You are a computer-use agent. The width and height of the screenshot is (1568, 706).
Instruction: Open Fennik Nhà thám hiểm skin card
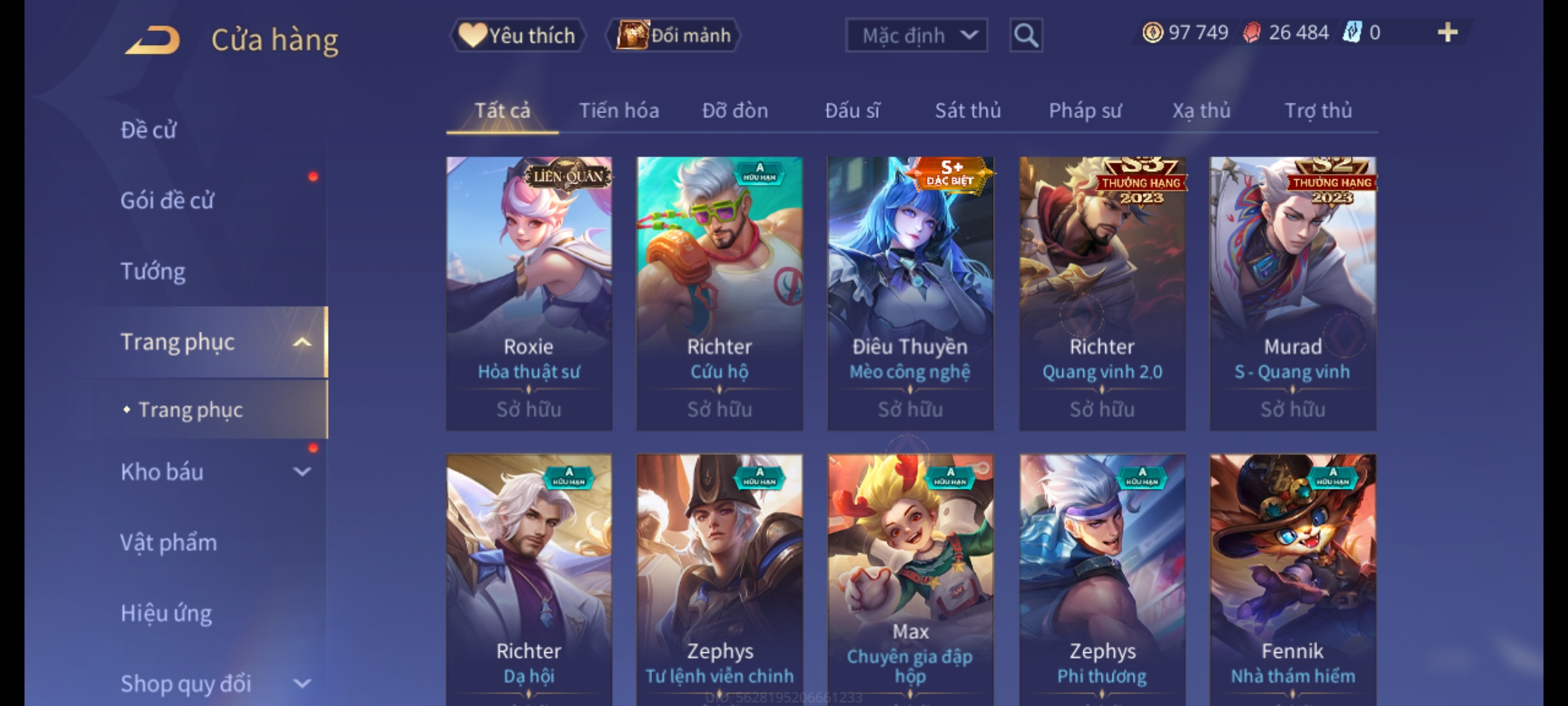1293,579
